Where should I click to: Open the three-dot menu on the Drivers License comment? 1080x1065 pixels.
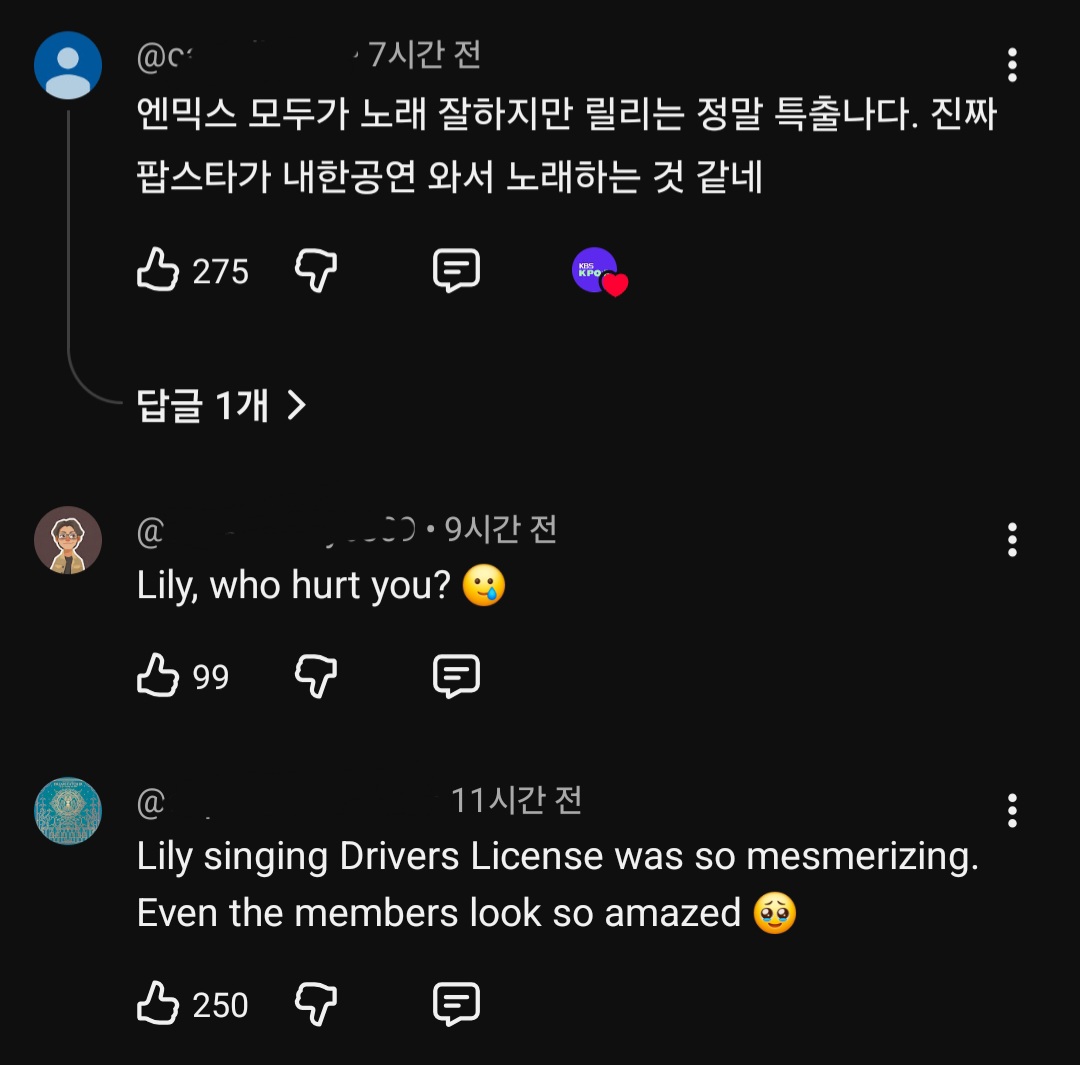(1012, 811)
